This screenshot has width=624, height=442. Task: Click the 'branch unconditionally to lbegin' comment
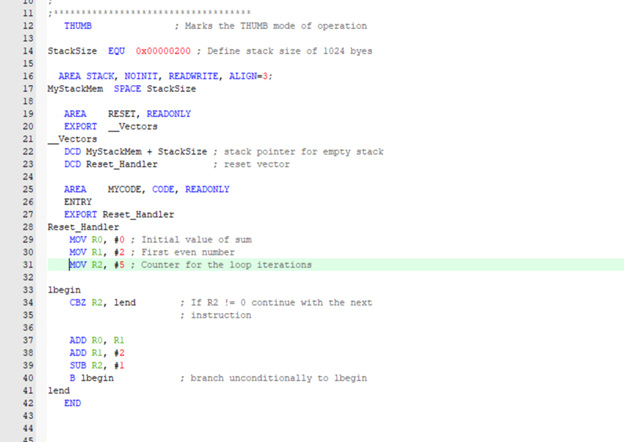click(x=273, y=378)
